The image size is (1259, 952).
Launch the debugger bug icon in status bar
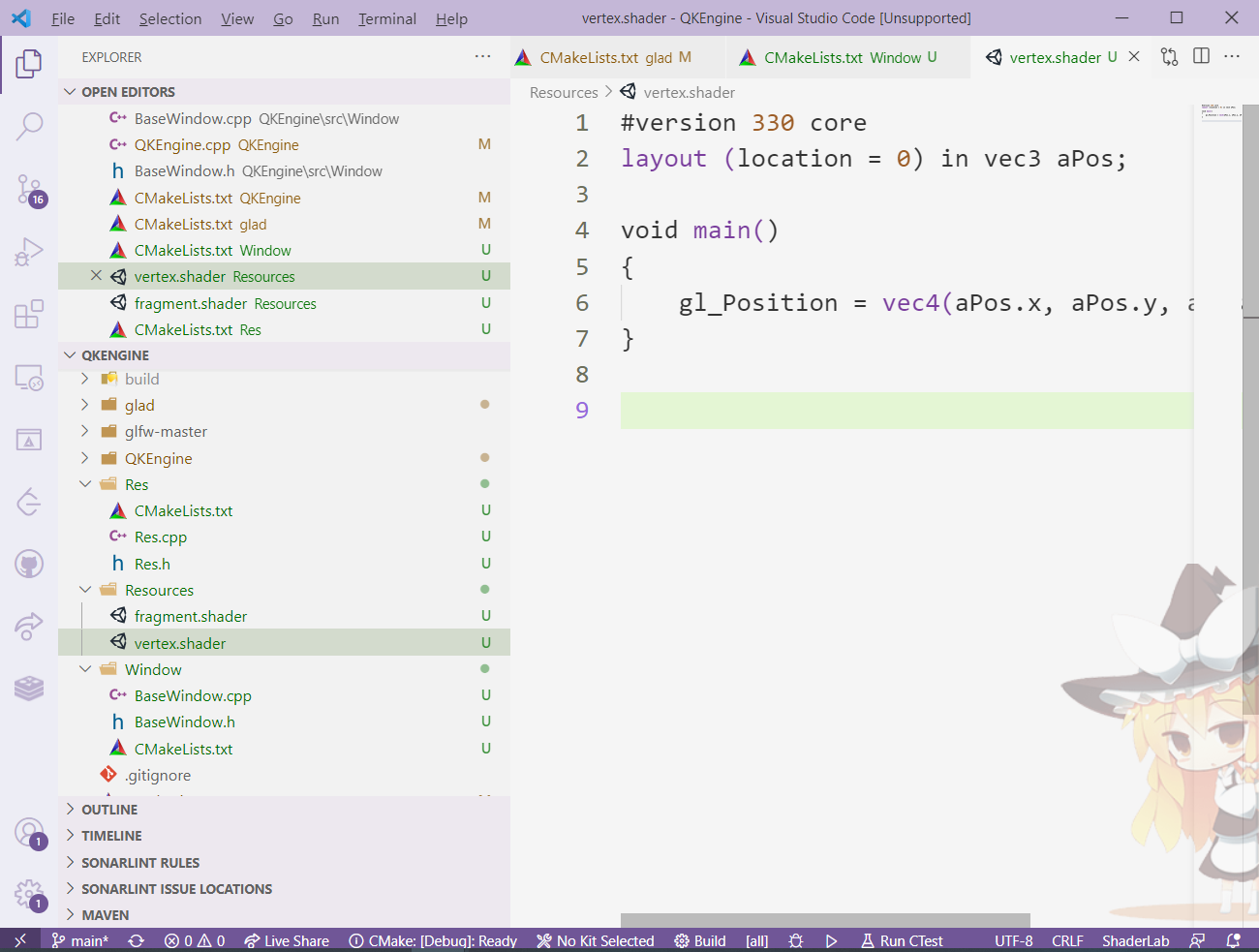pyautogui.click(x=796, y=940)
